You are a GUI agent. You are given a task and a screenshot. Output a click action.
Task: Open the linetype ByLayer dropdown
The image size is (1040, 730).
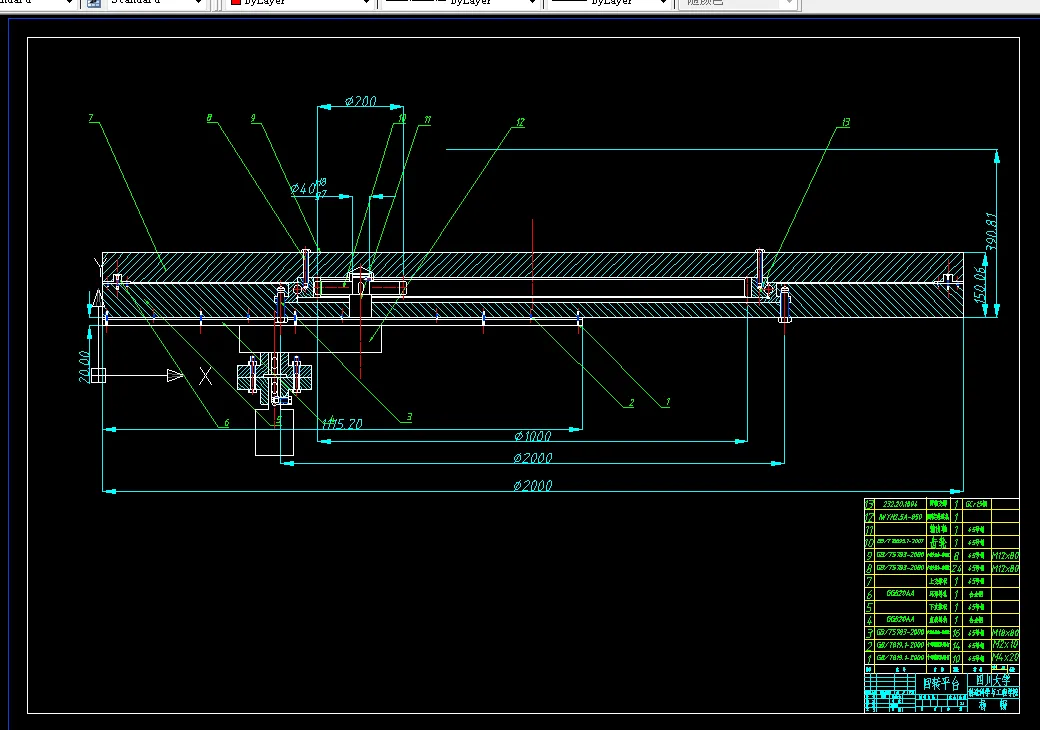[459, 3]
